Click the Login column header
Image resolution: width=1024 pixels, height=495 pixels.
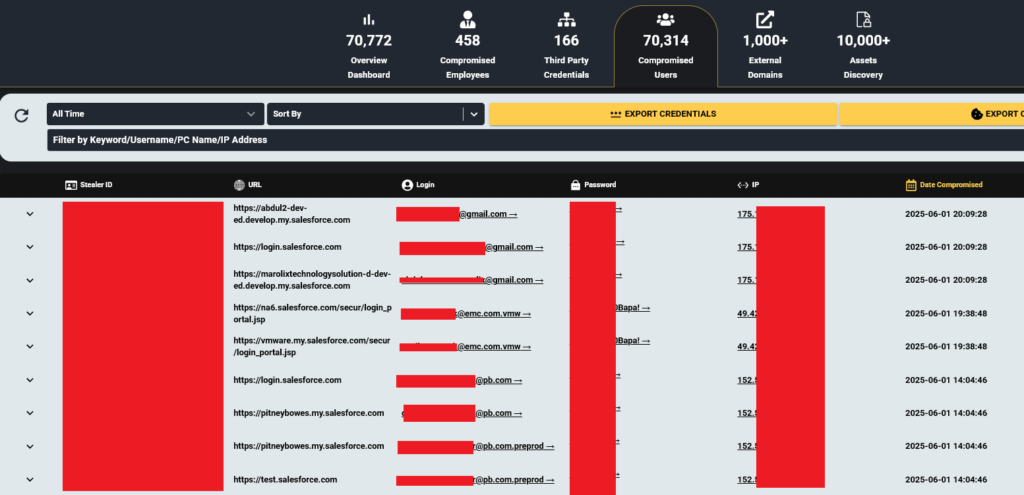pos(418,185)
